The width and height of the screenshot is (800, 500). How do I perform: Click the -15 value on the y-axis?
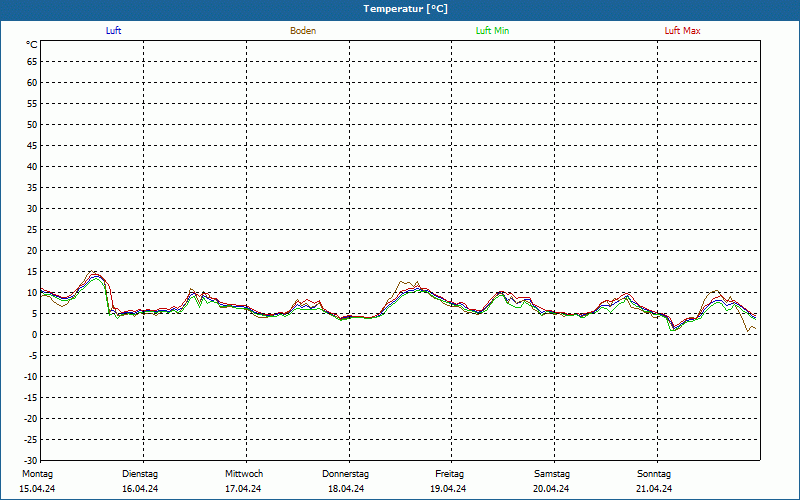coord(31,397)
